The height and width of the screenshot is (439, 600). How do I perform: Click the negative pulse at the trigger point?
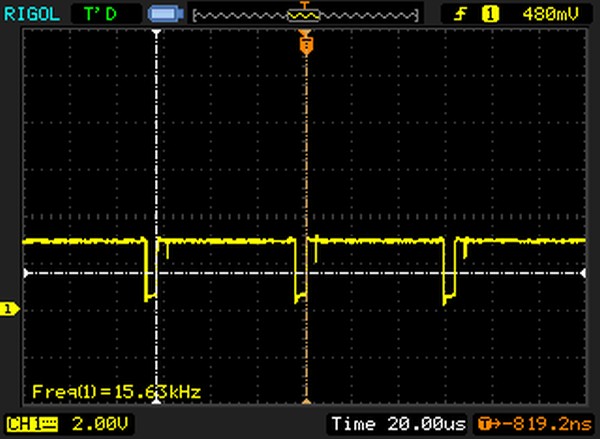(299, 270)
